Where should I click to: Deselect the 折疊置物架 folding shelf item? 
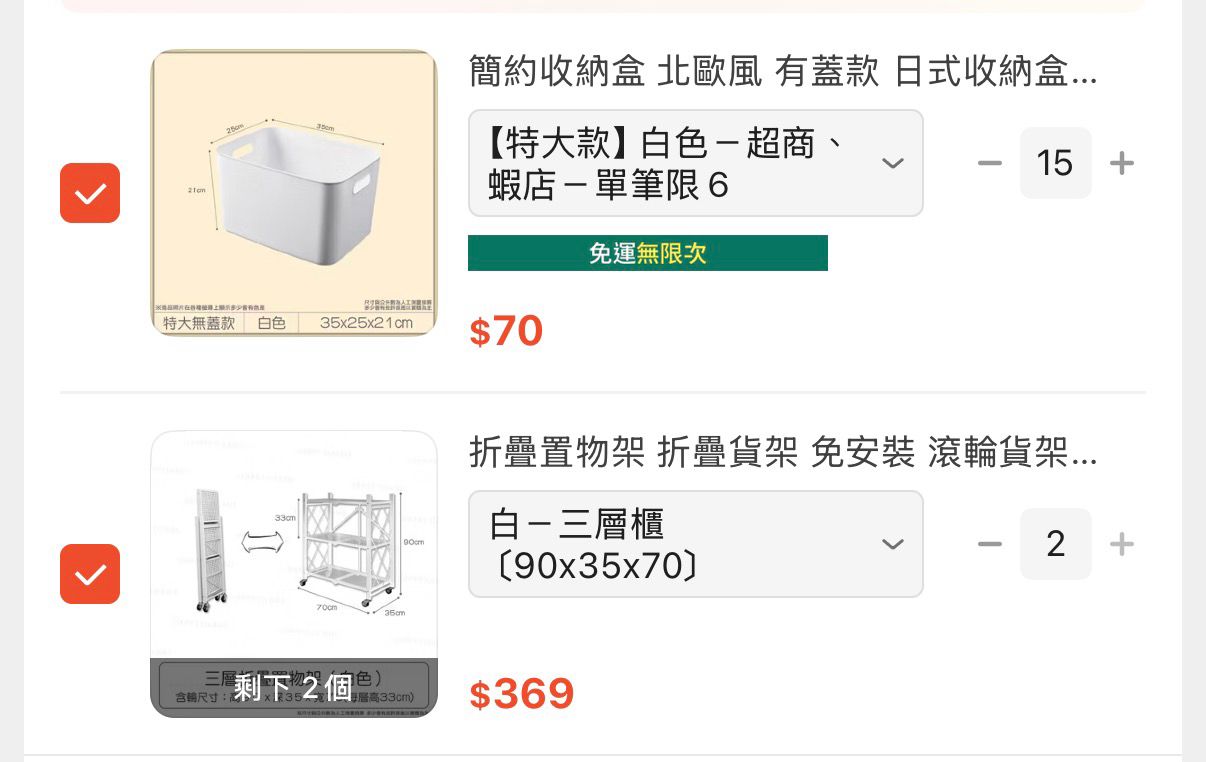coord(90,574)
